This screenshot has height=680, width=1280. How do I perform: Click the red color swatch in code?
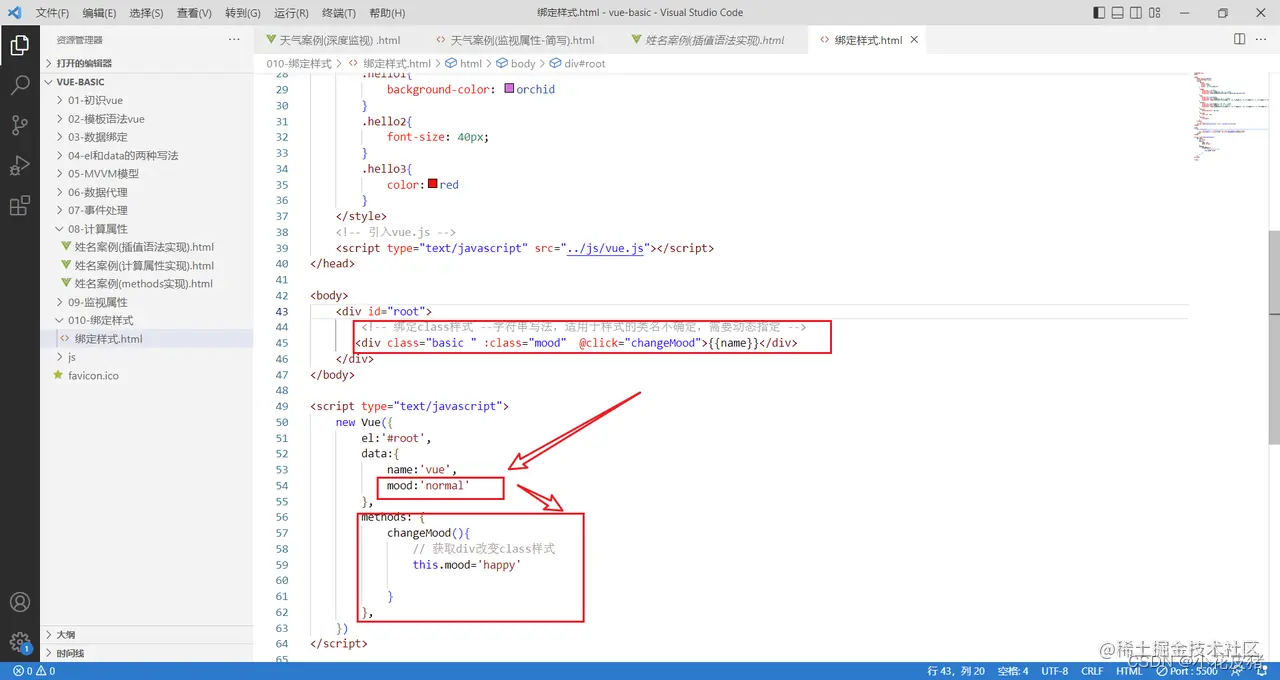[432, 184]
